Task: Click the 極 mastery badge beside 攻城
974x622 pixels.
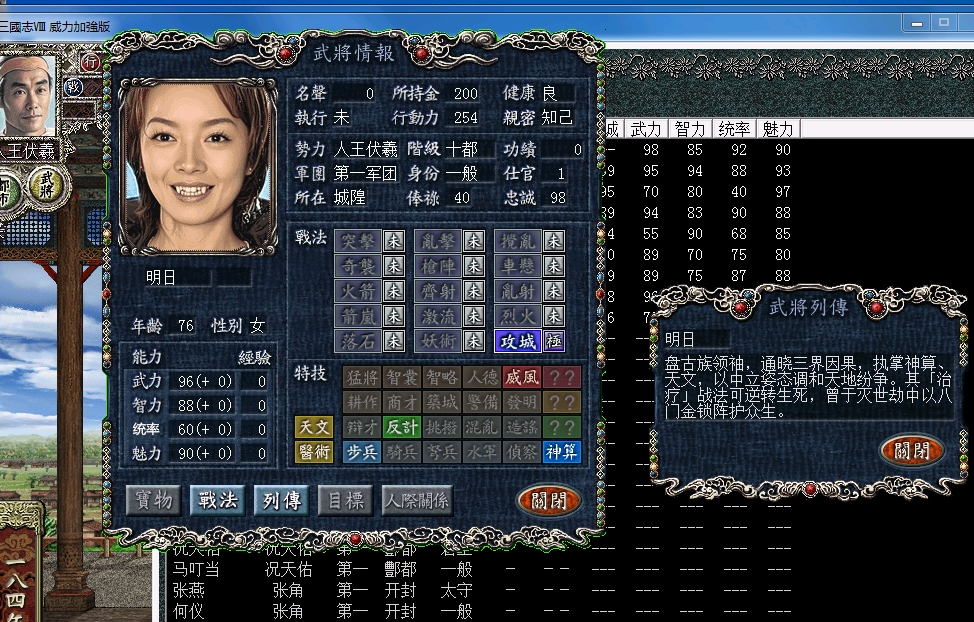Action: (x=553, y=341)
